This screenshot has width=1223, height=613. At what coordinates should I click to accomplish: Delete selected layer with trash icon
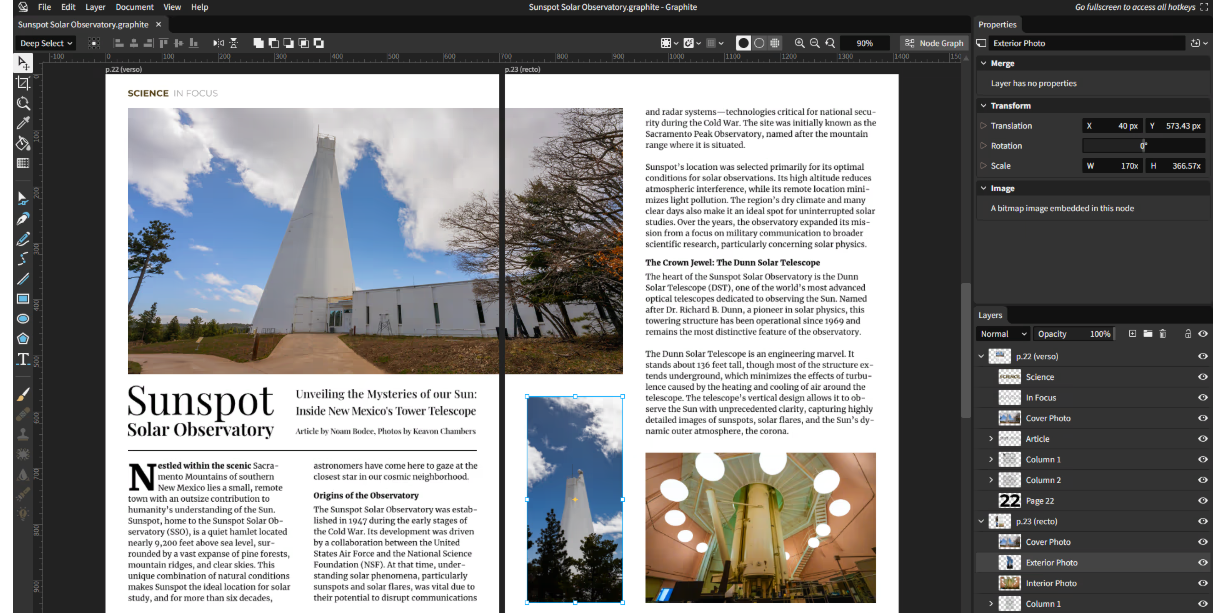(1164, 334)
